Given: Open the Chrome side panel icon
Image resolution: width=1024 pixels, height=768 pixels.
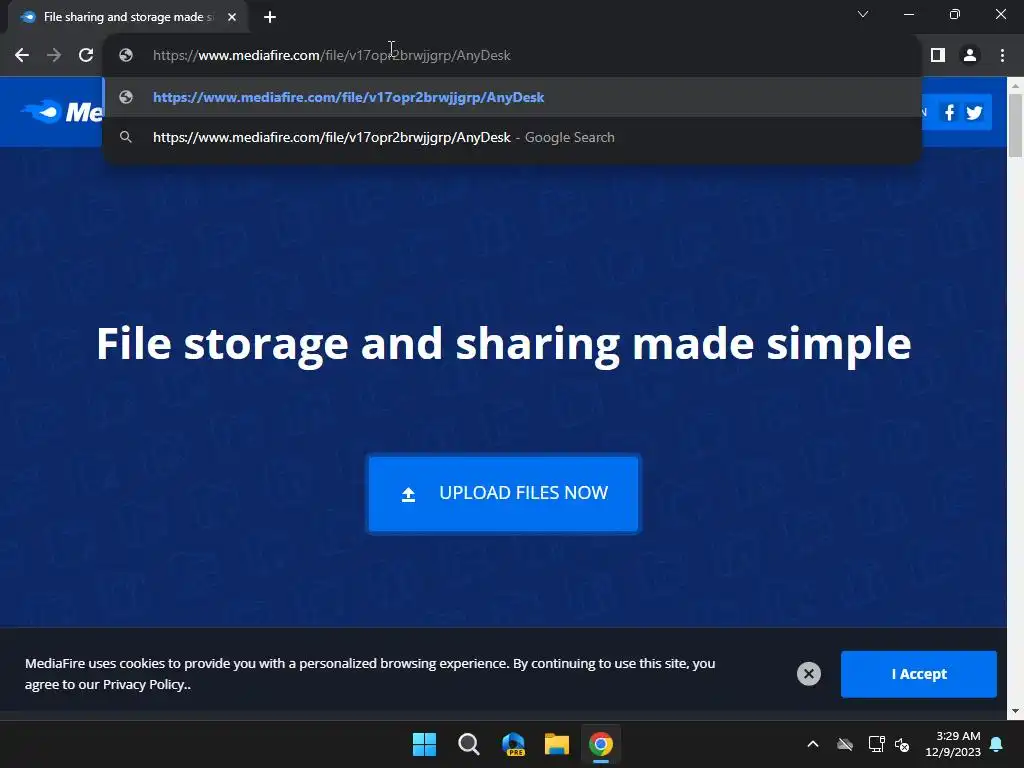Looking at the screenshot, I should 938,56.
